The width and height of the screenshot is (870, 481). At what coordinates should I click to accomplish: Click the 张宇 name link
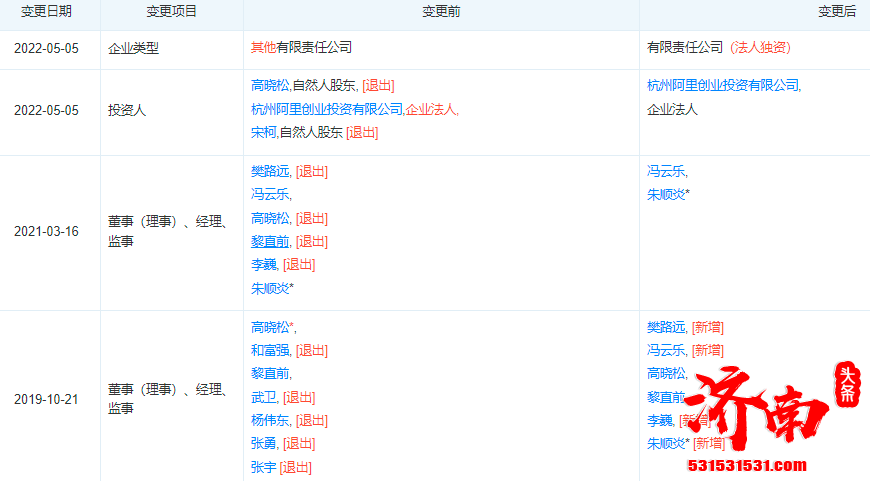click(x=264, y=467)
